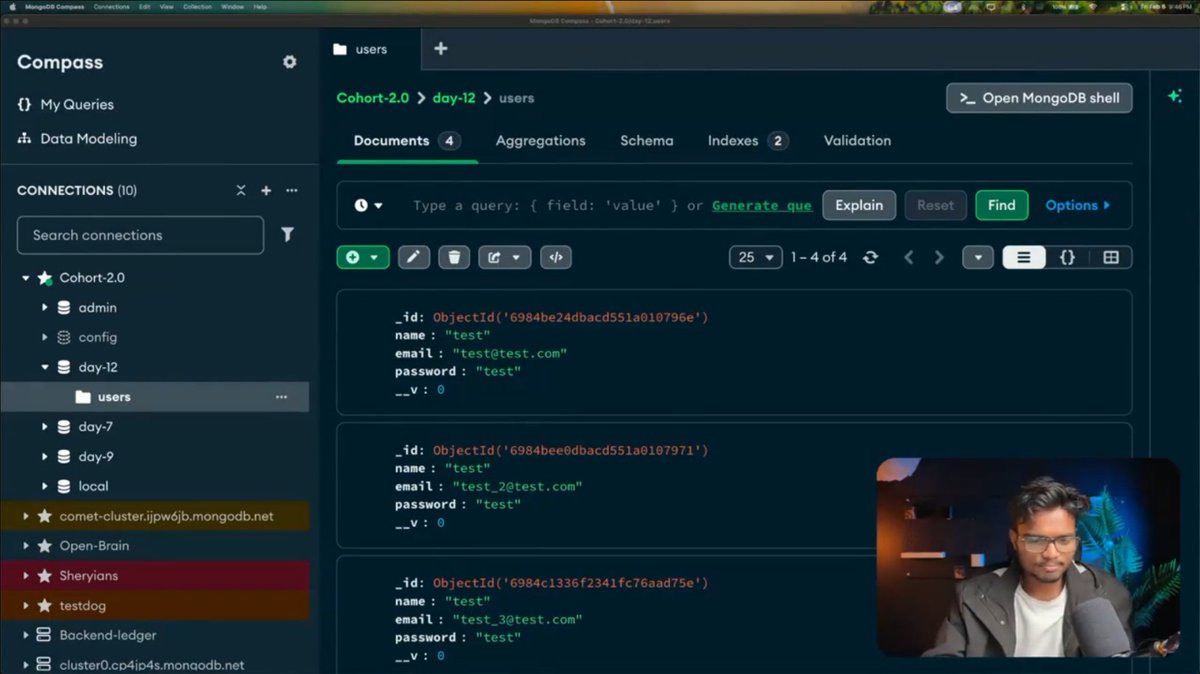Expand admin database
The height and width of the screenshot is (674, 1200).
[x=45, y=308]
